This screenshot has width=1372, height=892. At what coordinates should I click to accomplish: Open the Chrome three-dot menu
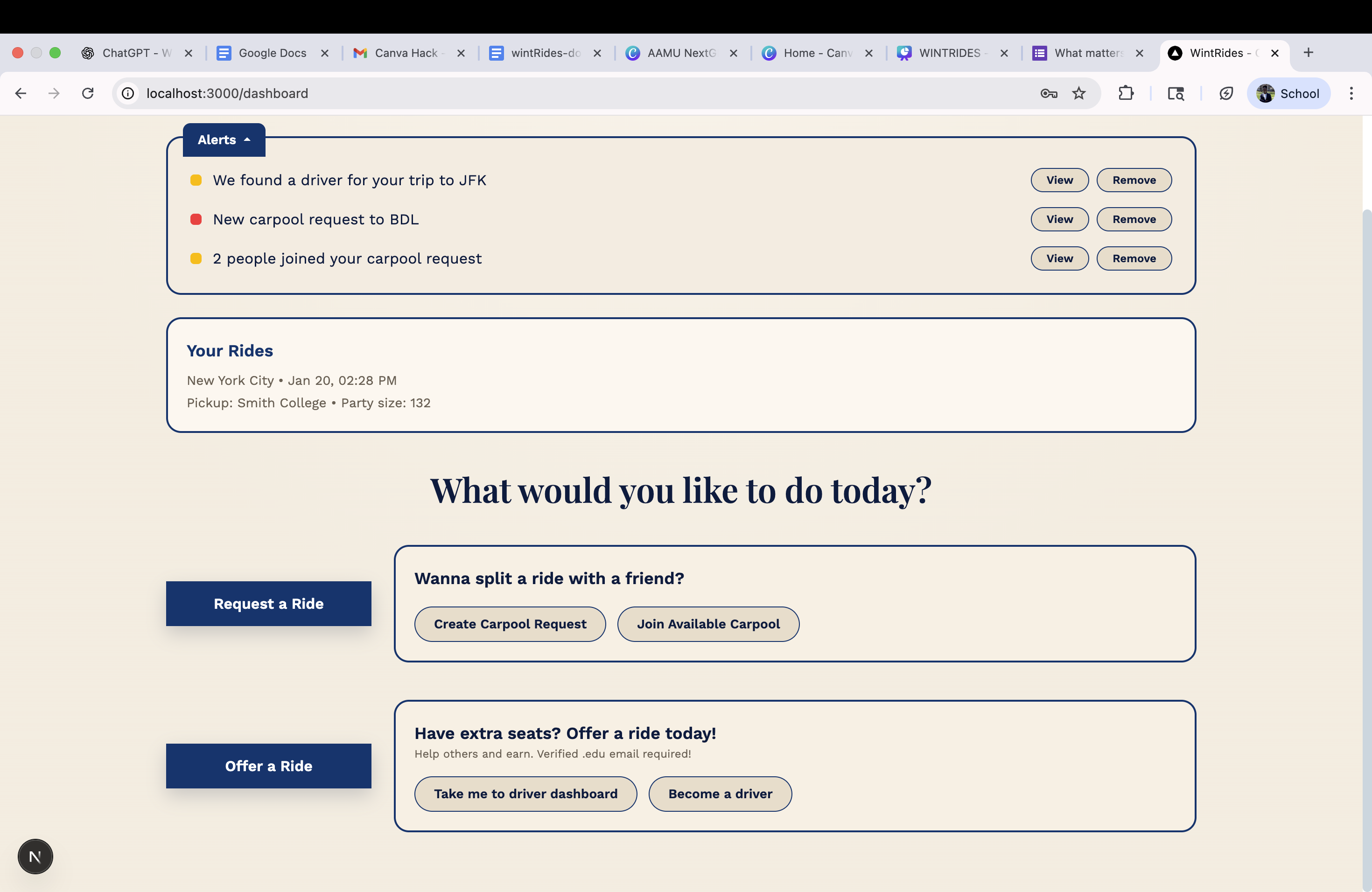[x=1351, y=93]
